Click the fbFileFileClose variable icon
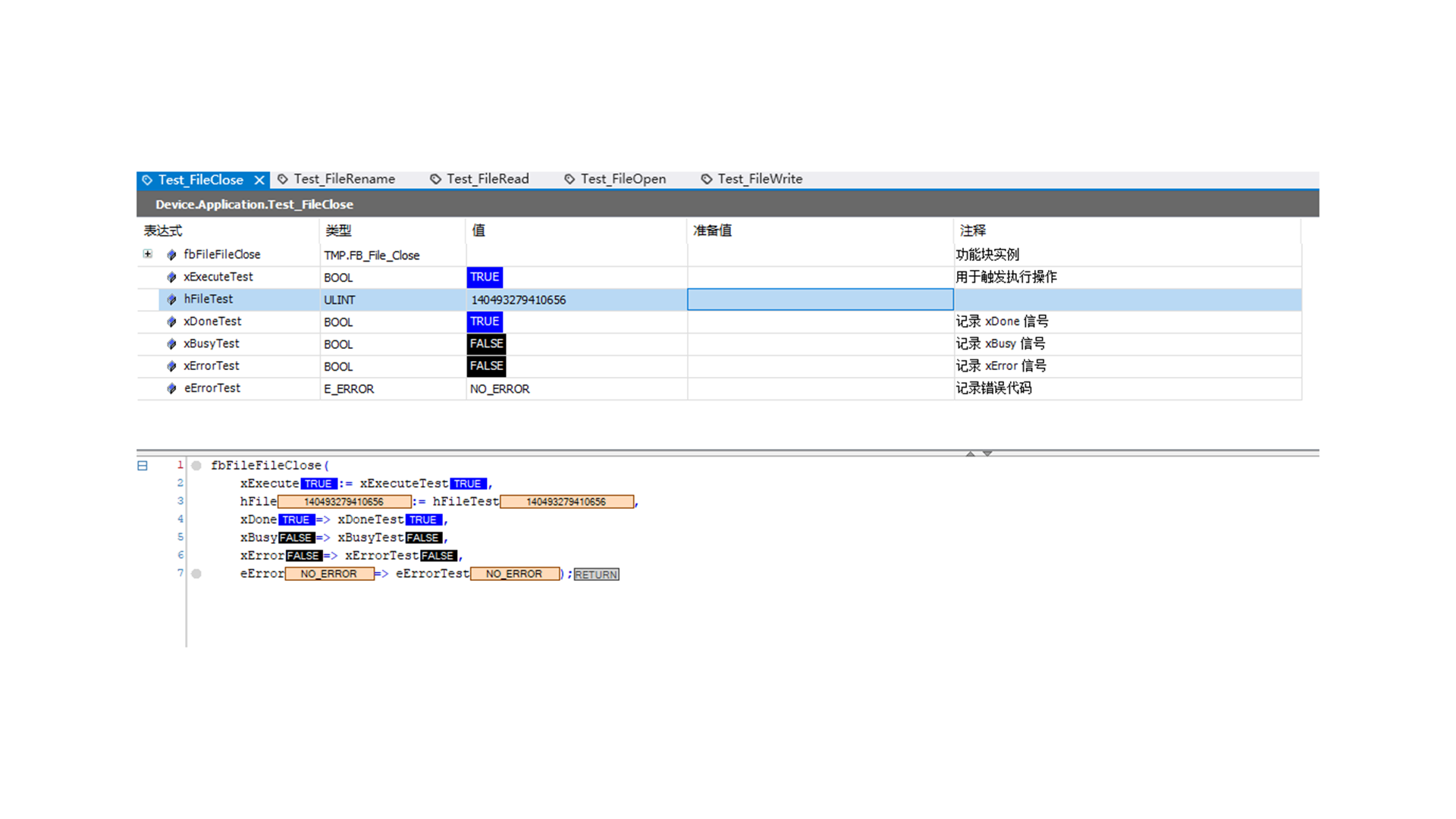This screenshot has height=819, width=1456. tap(171, 255)
